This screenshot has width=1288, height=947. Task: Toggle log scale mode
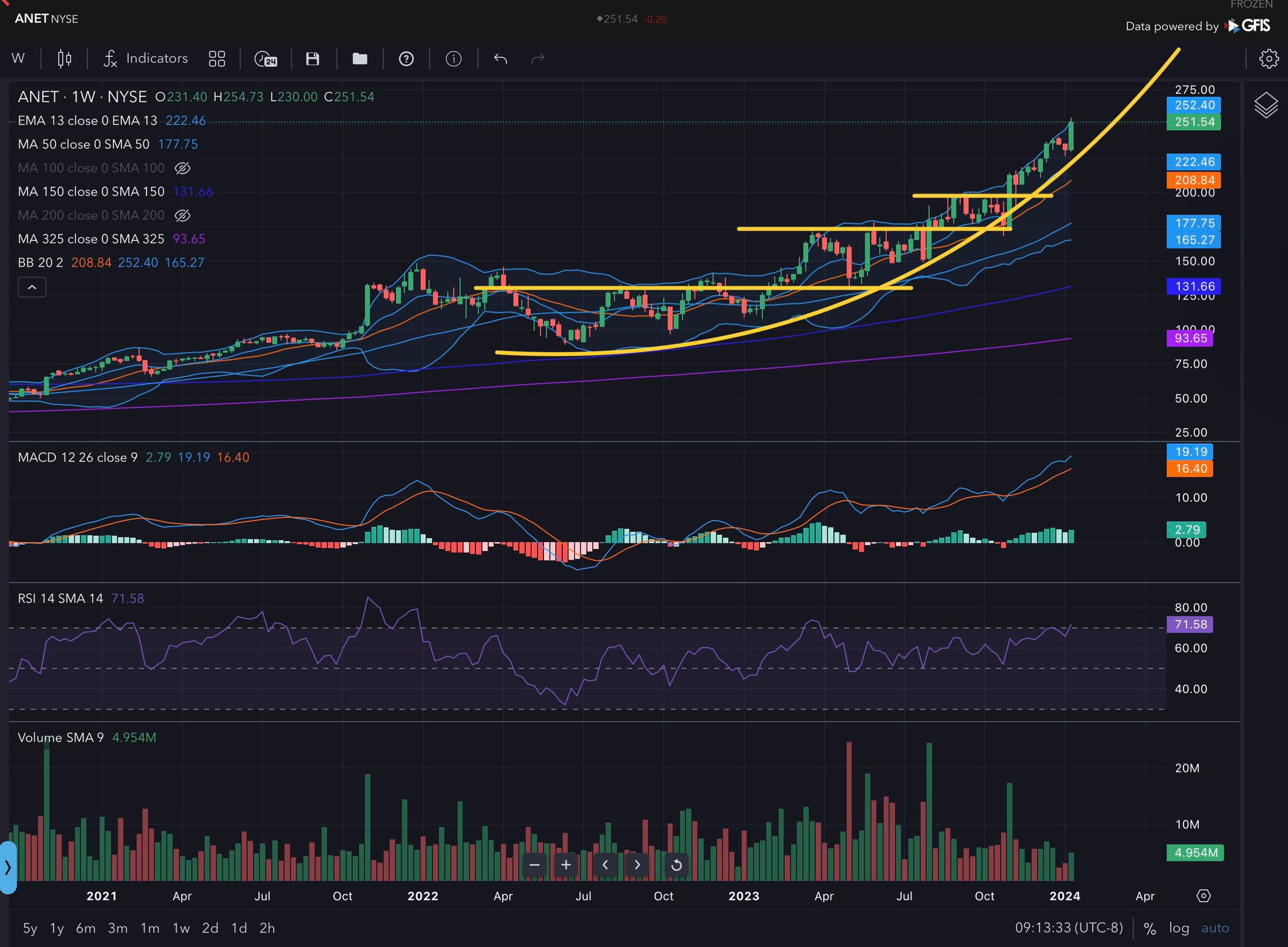[x=1179, y=928]
